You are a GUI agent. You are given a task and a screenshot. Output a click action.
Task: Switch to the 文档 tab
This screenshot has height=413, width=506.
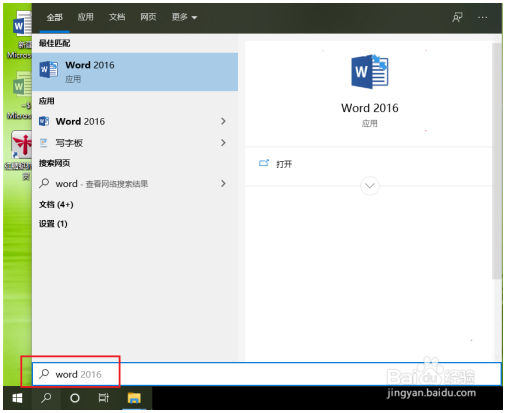(117, 17)
